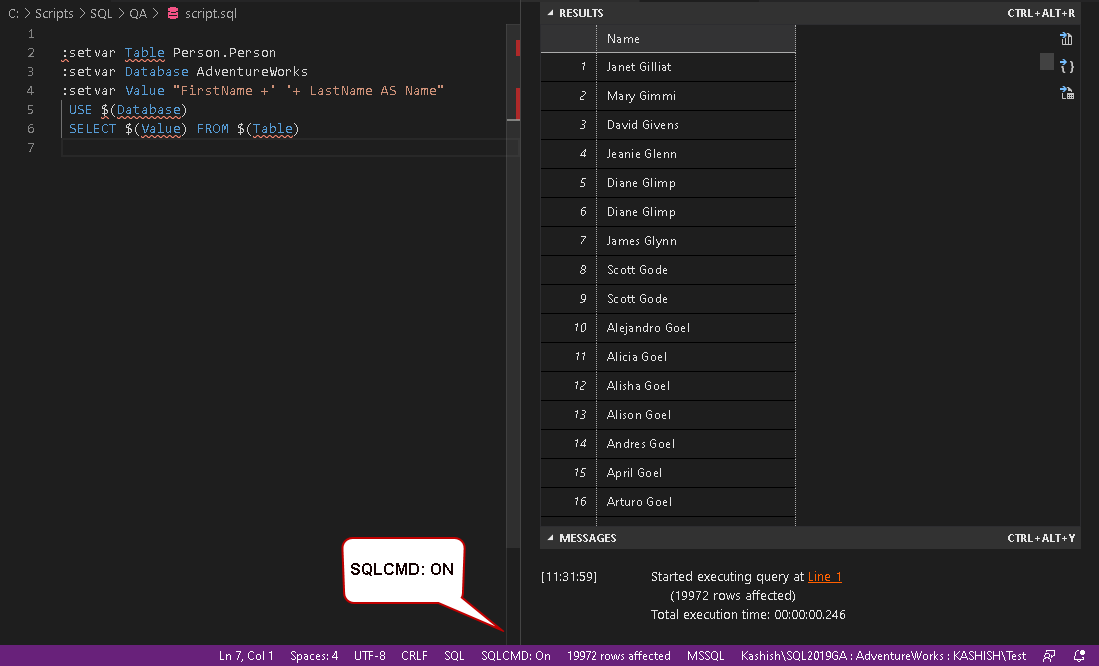
Task: Select the Alicia Goel cell
Action: point(696,357)
